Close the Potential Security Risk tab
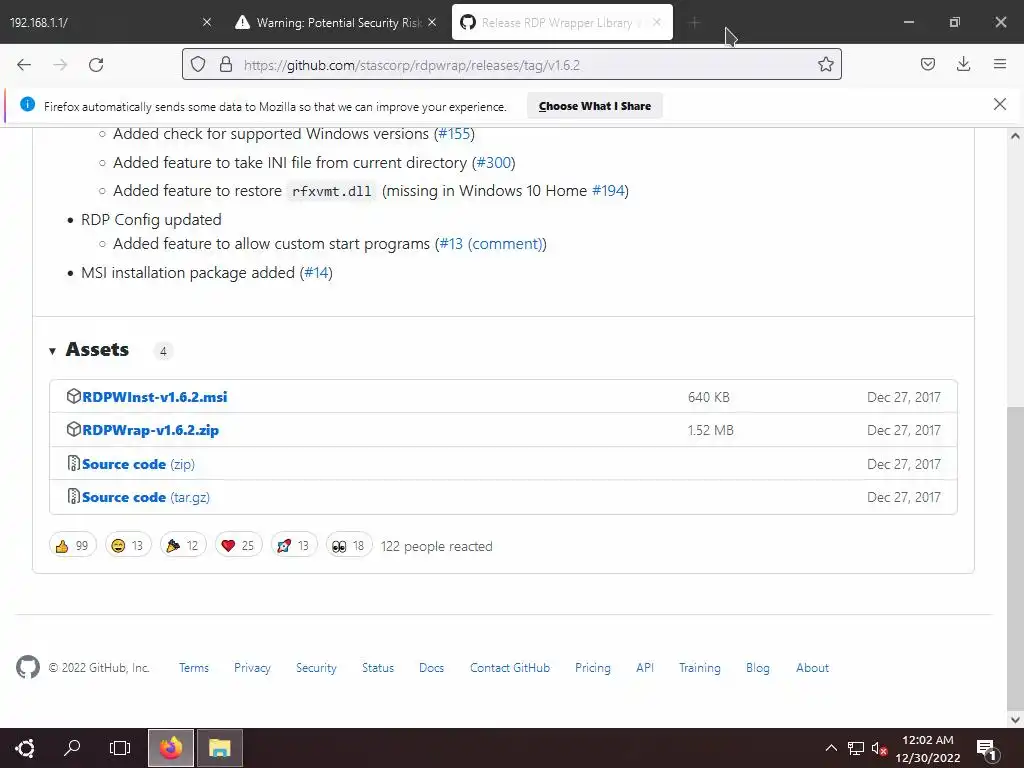Screen dimensions: 1024x768 [432, 22]
